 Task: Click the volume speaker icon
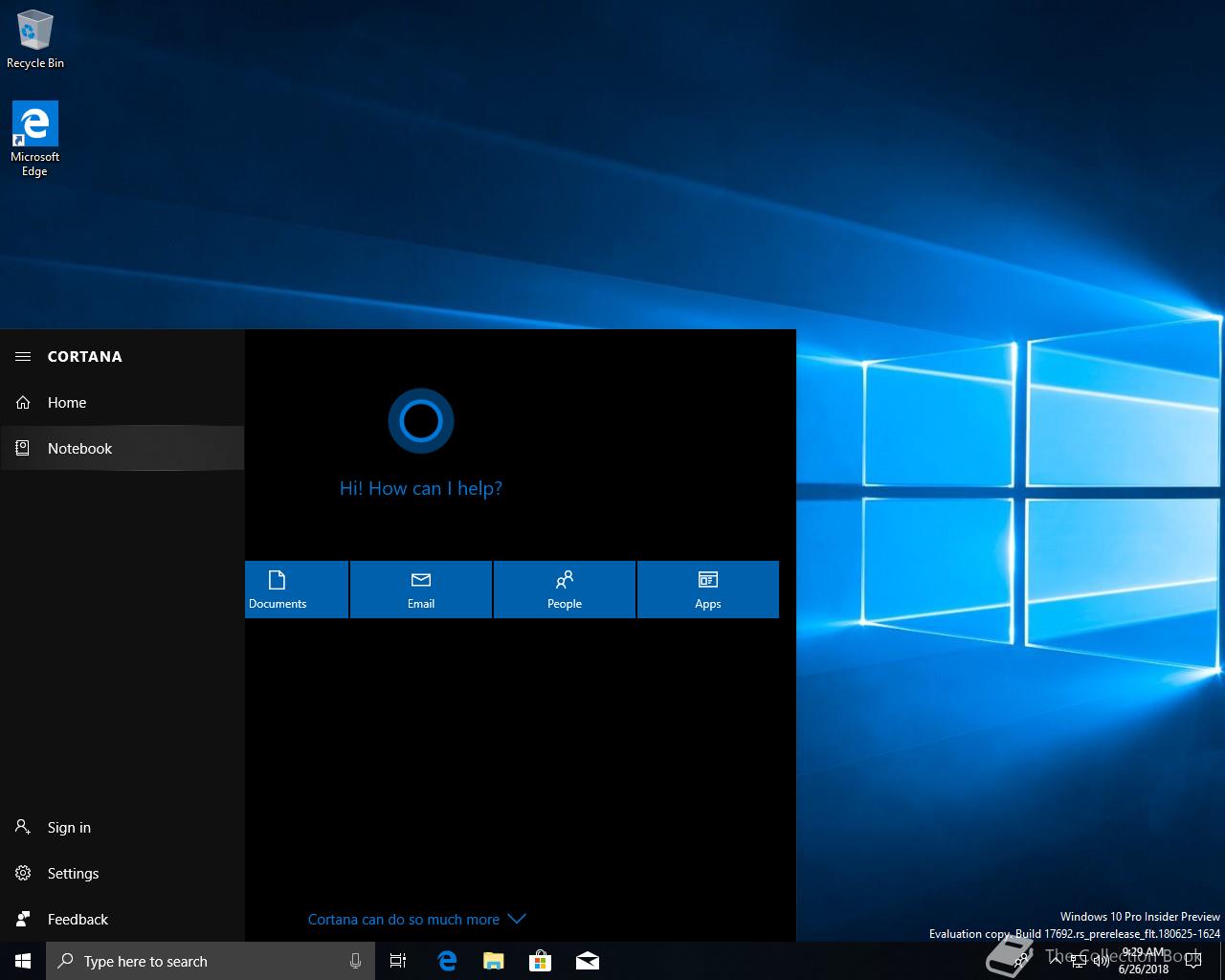coord(1101,961)
